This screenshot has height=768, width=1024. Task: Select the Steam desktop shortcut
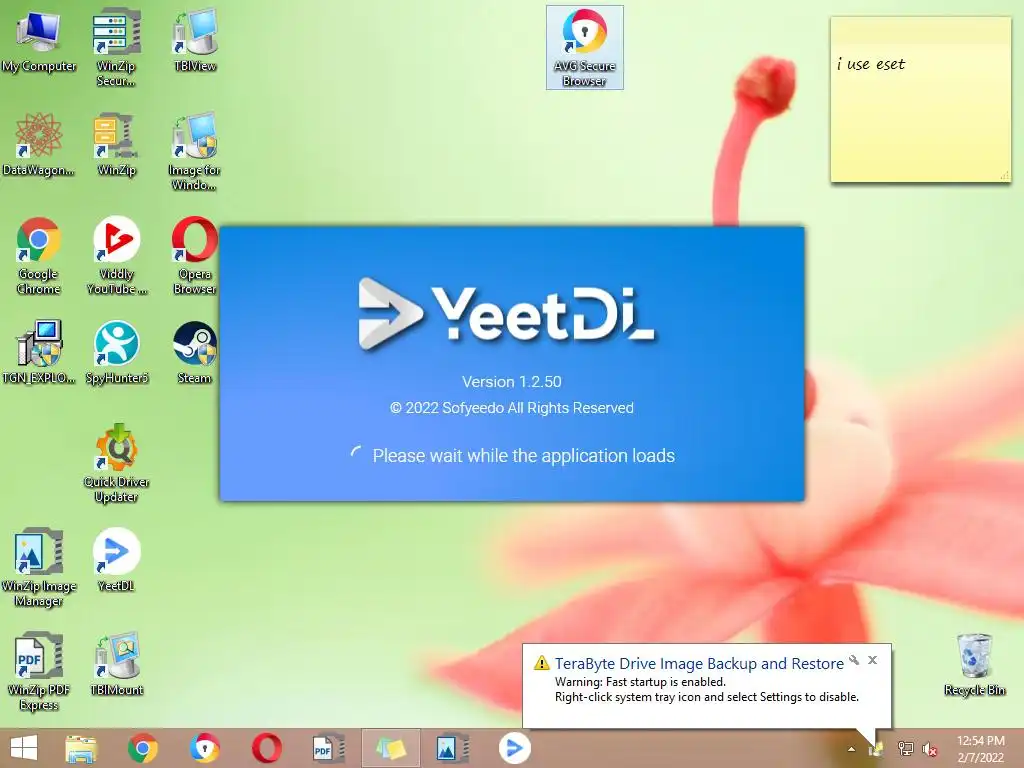pos(195,353)
